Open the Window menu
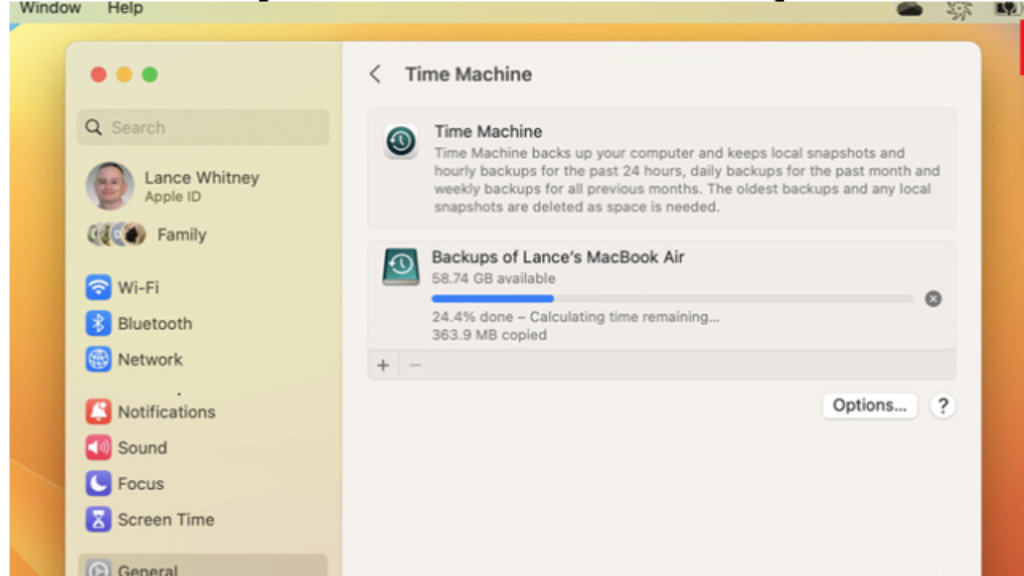Image resolution: width=1024 pixels, height=576 pixels. point(50,8)
